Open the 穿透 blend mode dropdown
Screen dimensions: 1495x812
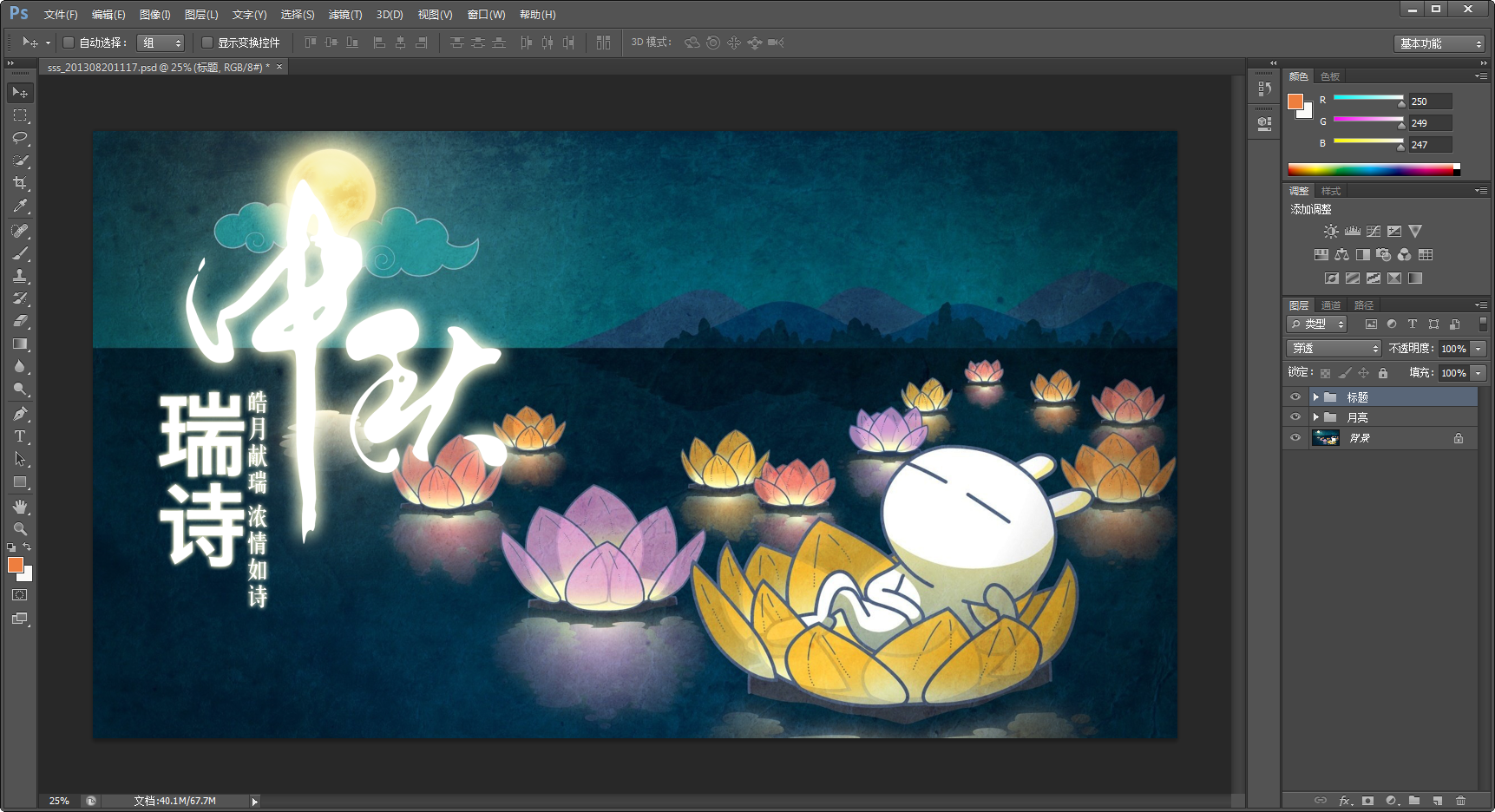pyautogui.click(x=1334, y=349)
